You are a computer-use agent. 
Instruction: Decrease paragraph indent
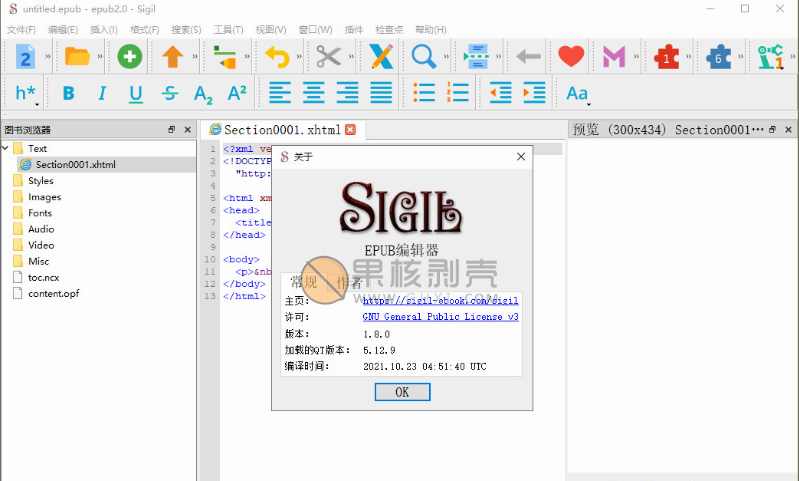(x=500, y=93)
